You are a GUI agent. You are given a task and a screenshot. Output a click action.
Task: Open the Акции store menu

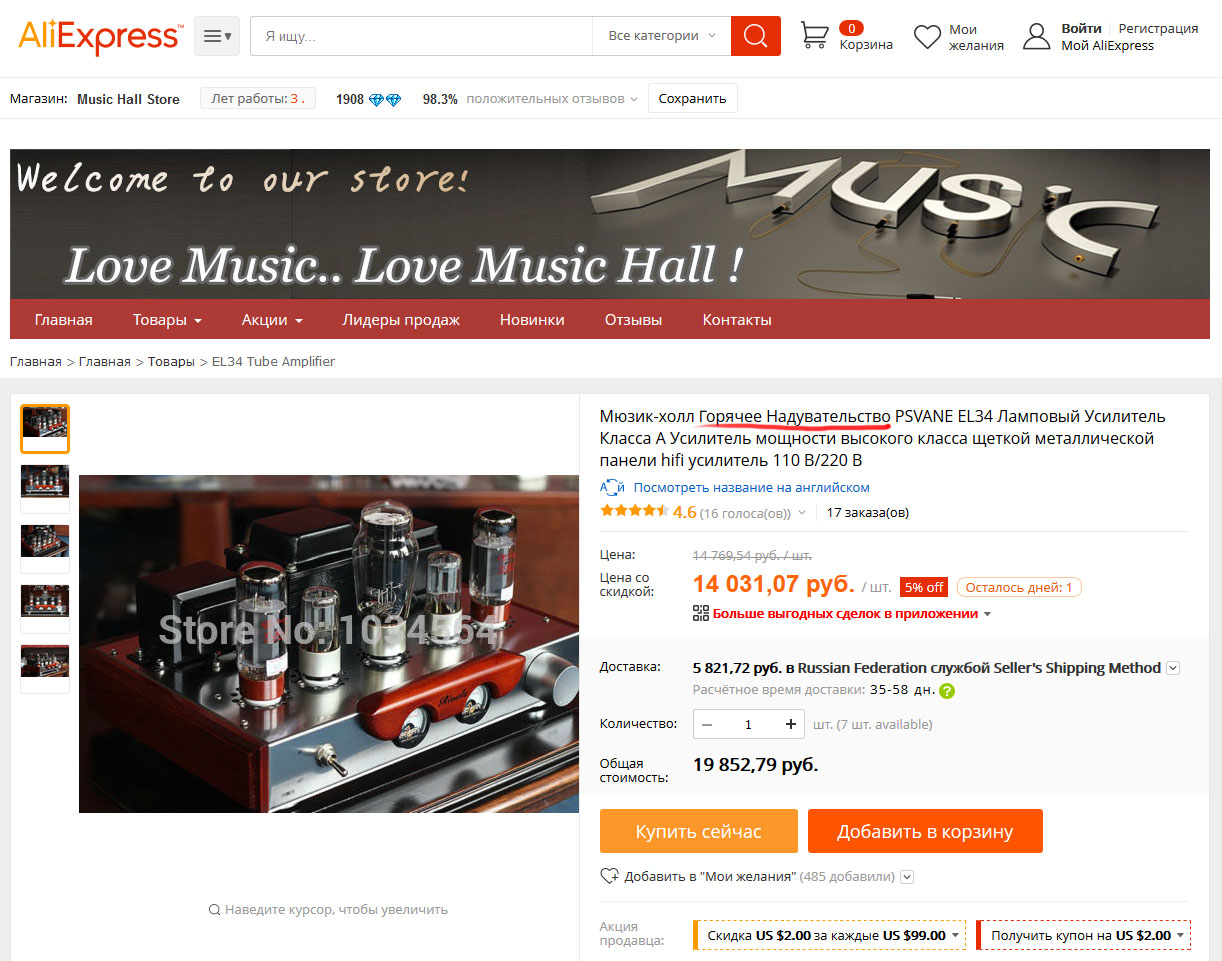(272, 320)
